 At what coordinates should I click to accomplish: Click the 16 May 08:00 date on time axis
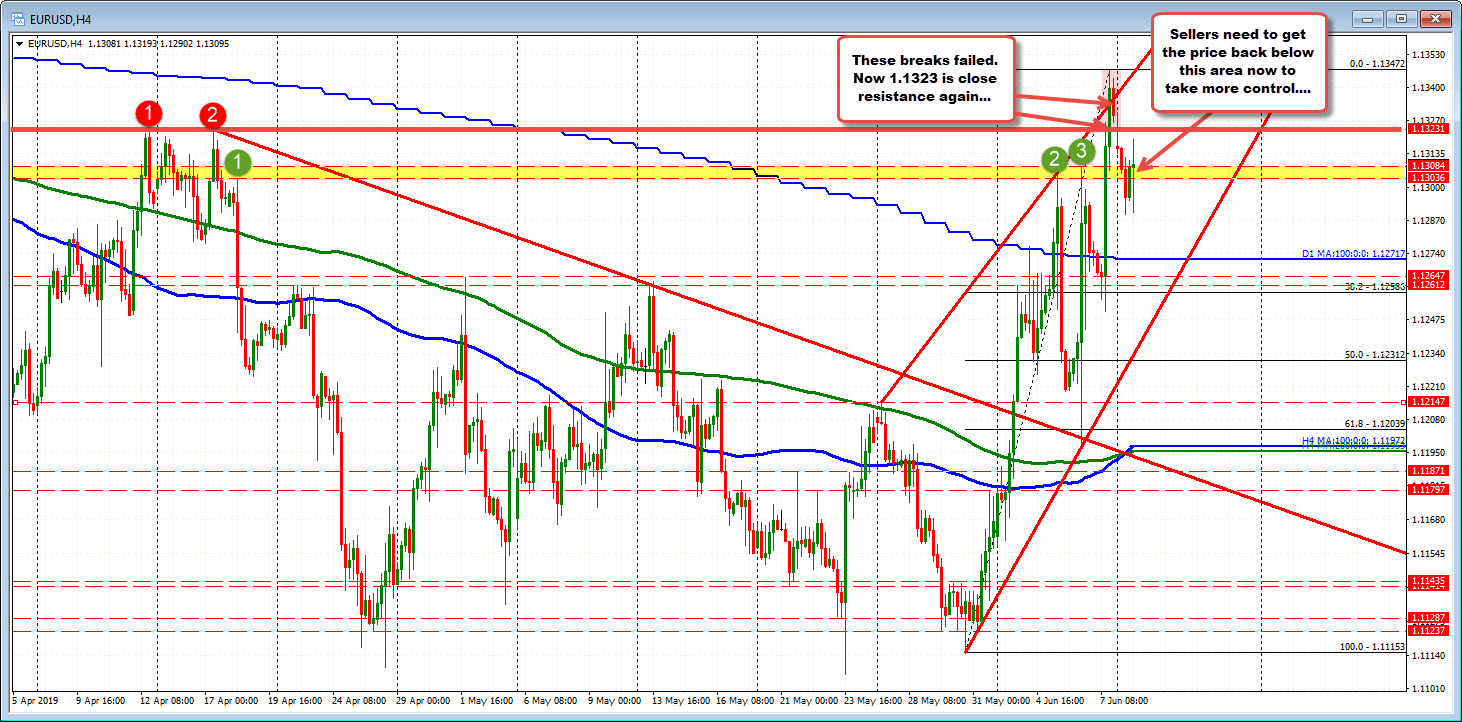tap(746, 701)
